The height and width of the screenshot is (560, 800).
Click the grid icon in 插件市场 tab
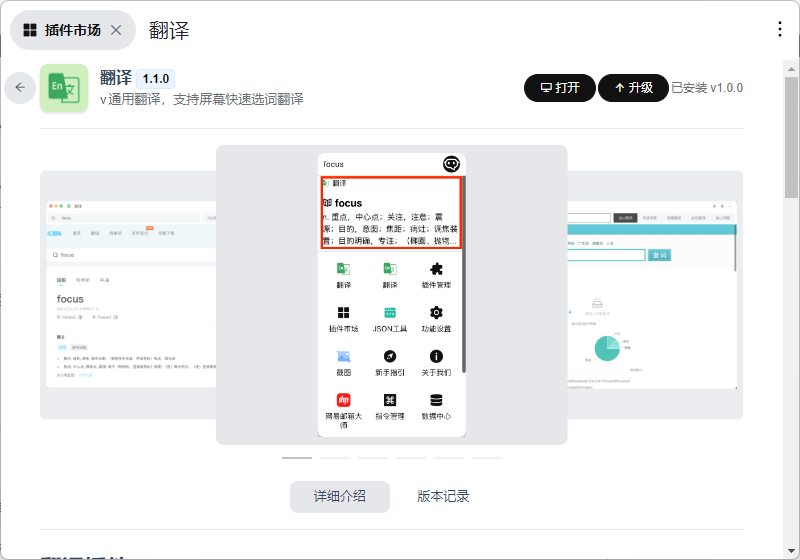pyautogui.click(x=30, y=30)
